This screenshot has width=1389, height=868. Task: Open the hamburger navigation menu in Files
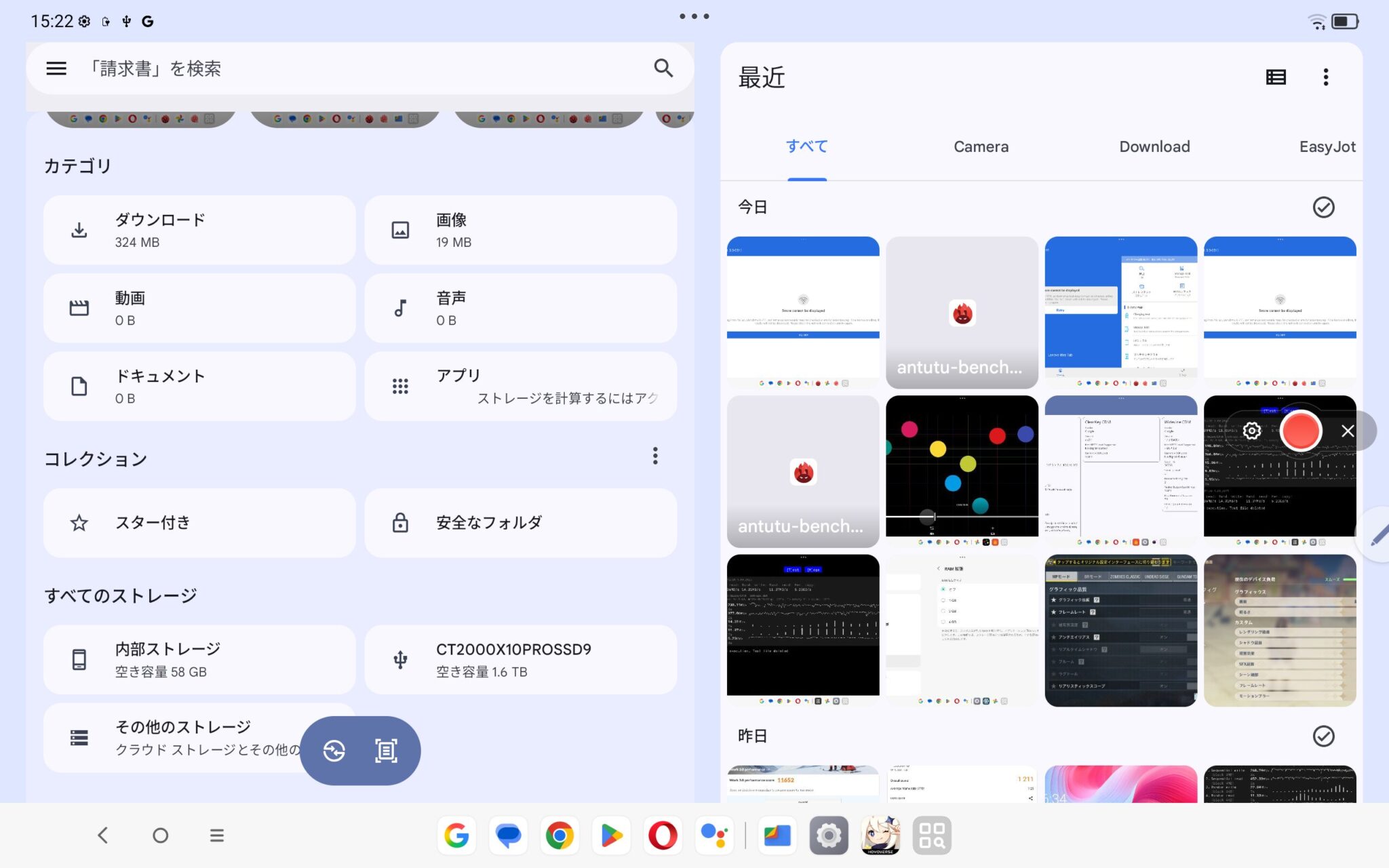point(56,68)
